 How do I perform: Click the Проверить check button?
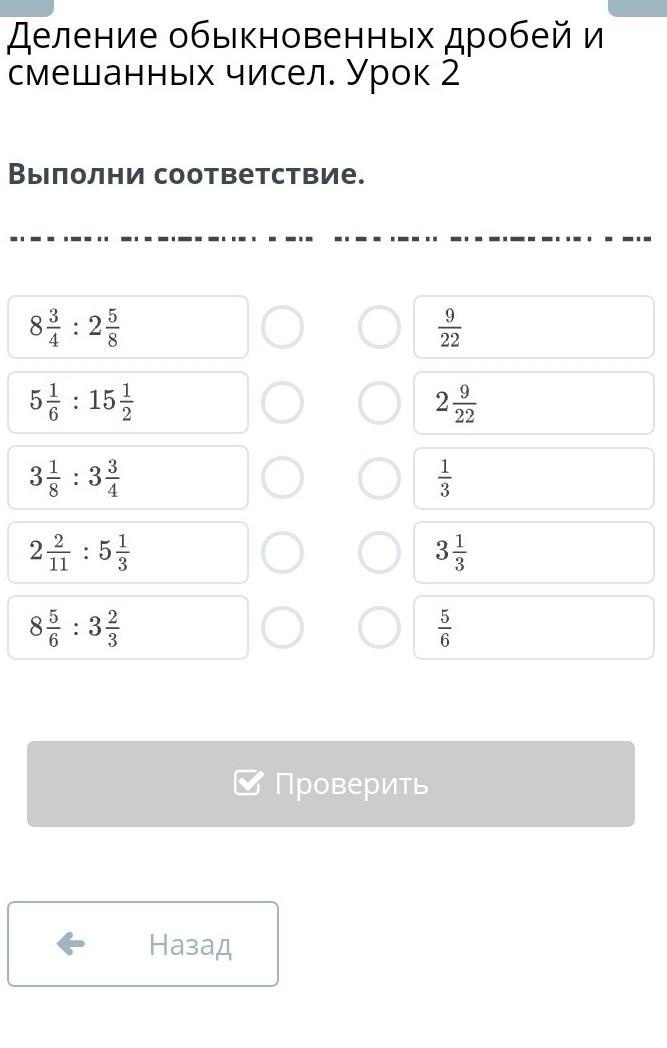(331, 784)
